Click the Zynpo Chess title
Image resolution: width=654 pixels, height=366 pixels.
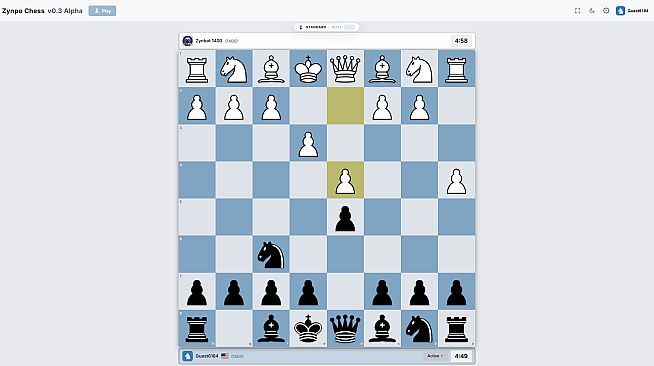pyautogui.click(x=23, y=11)
